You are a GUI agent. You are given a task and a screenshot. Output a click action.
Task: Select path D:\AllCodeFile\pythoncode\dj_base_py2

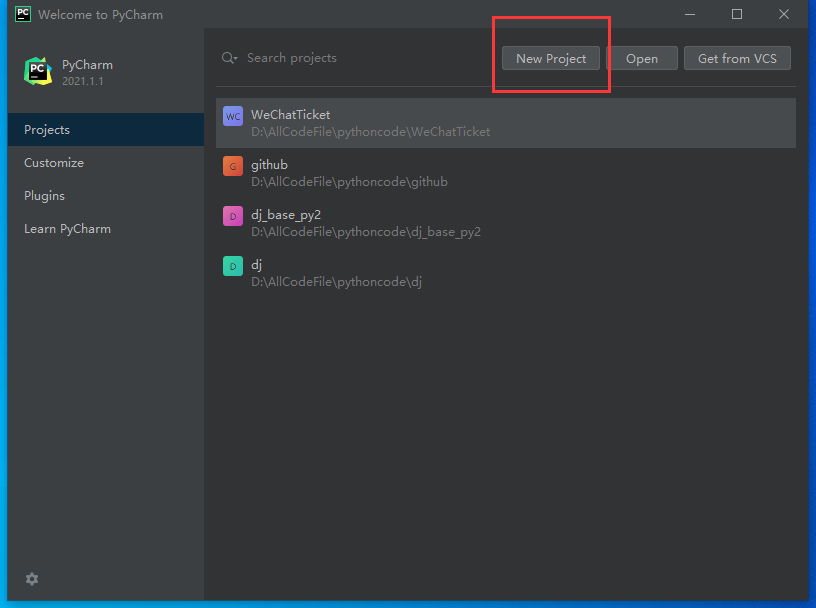[x=366, y=232]
